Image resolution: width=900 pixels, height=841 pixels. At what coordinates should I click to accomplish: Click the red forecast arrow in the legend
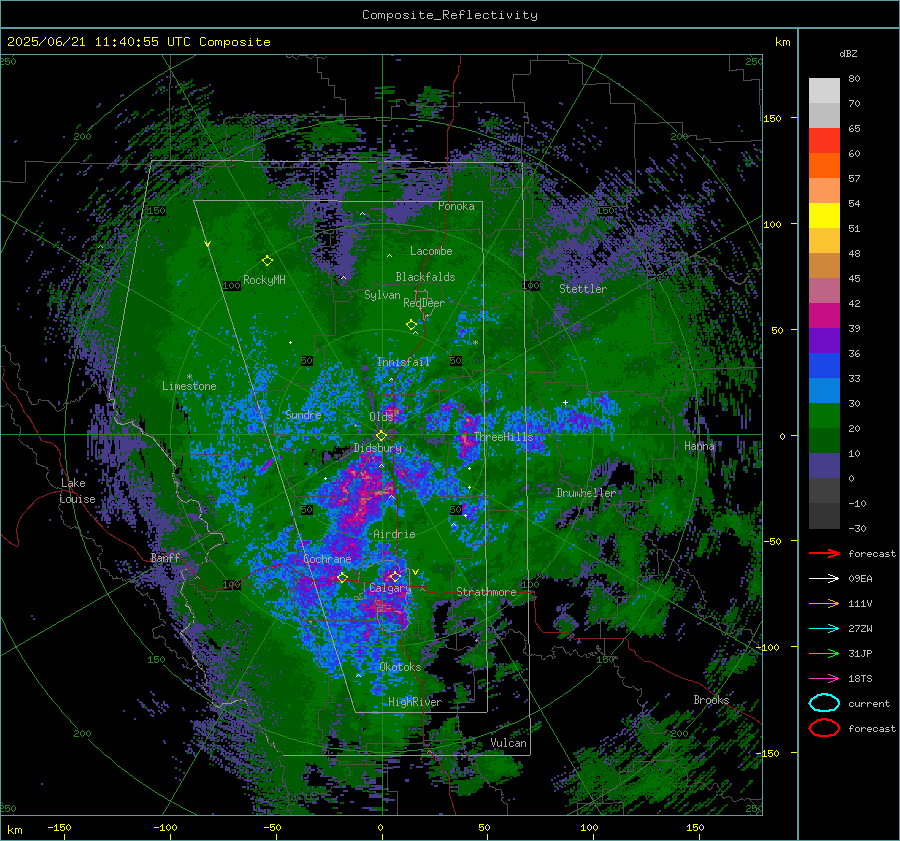pos(824,553)
